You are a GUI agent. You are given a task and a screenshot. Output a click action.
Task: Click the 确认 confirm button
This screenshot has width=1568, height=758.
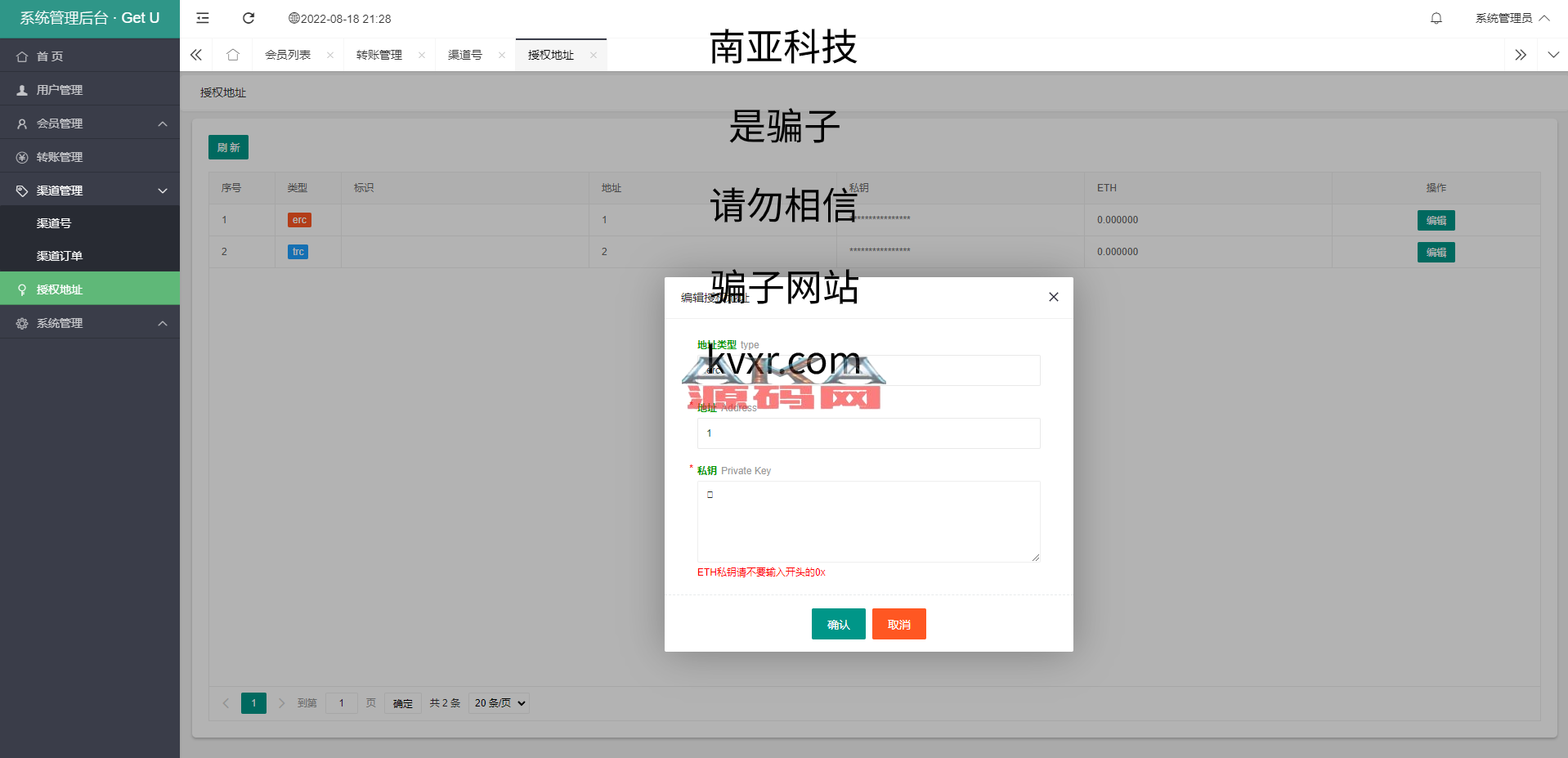(838, 624)
